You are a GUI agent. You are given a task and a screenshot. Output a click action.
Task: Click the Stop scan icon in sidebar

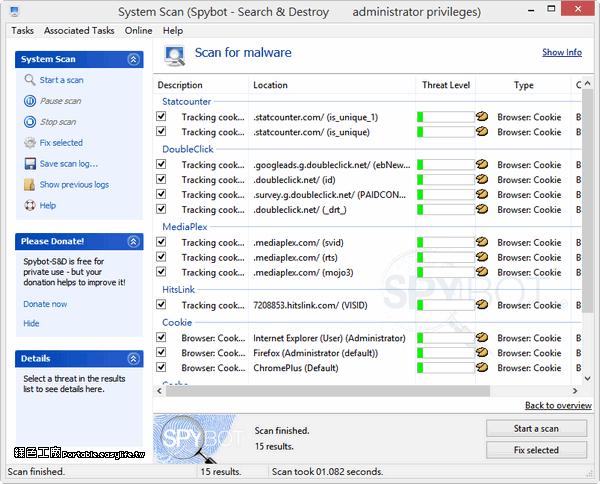[30, 122]
